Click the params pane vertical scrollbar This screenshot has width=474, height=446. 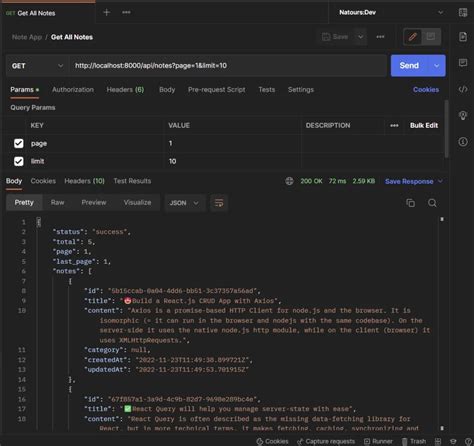(x=446, y=129)
